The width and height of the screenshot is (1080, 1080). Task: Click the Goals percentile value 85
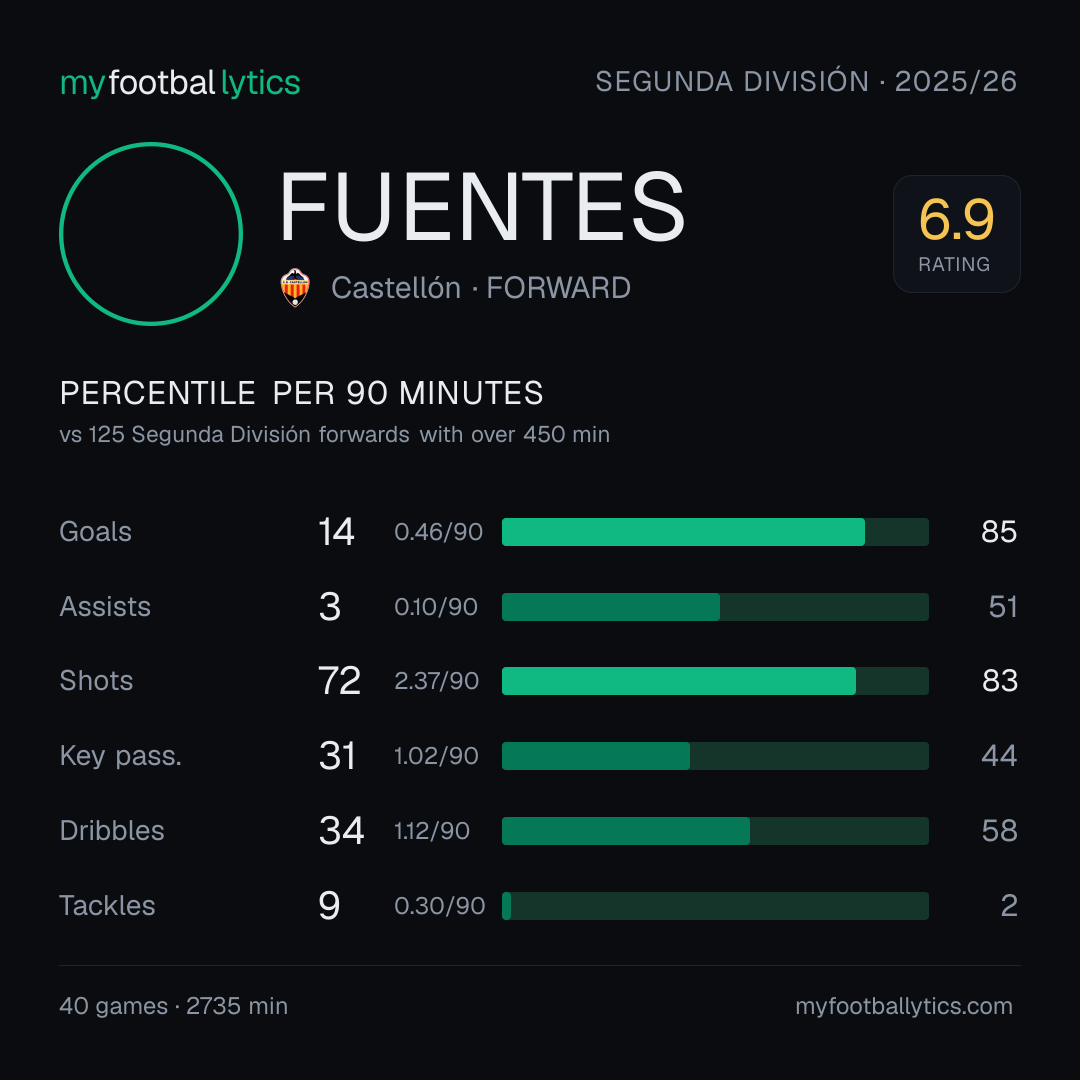click(999, 532)
